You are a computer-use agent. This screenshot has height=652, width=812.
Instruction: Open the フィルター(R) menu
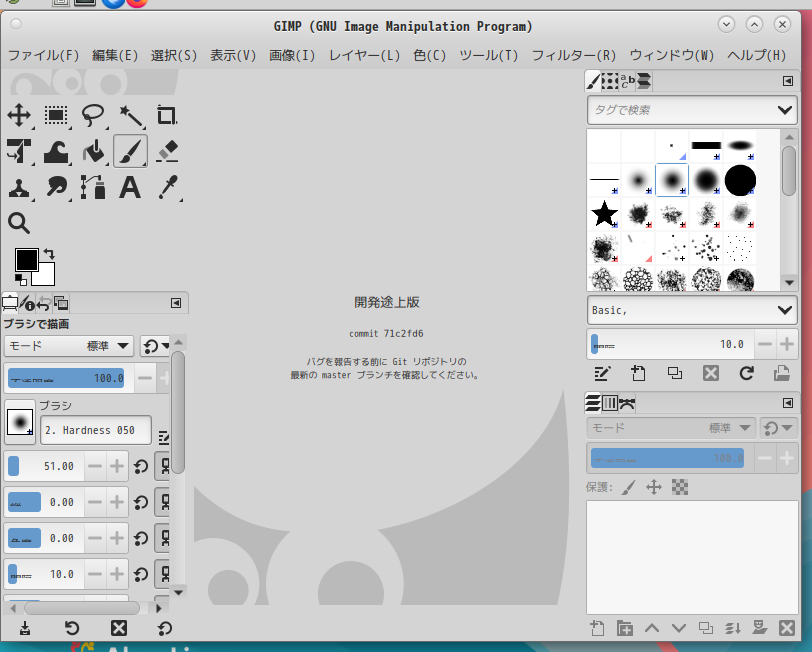point(573,55)
